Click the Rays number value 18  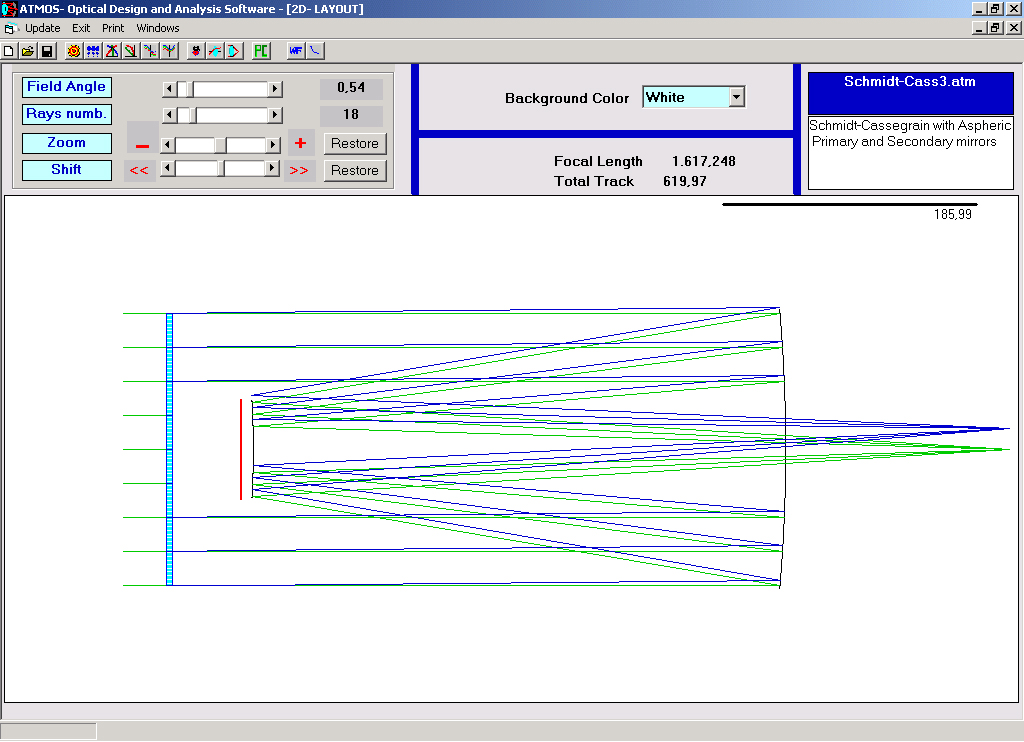pos(351,115)
